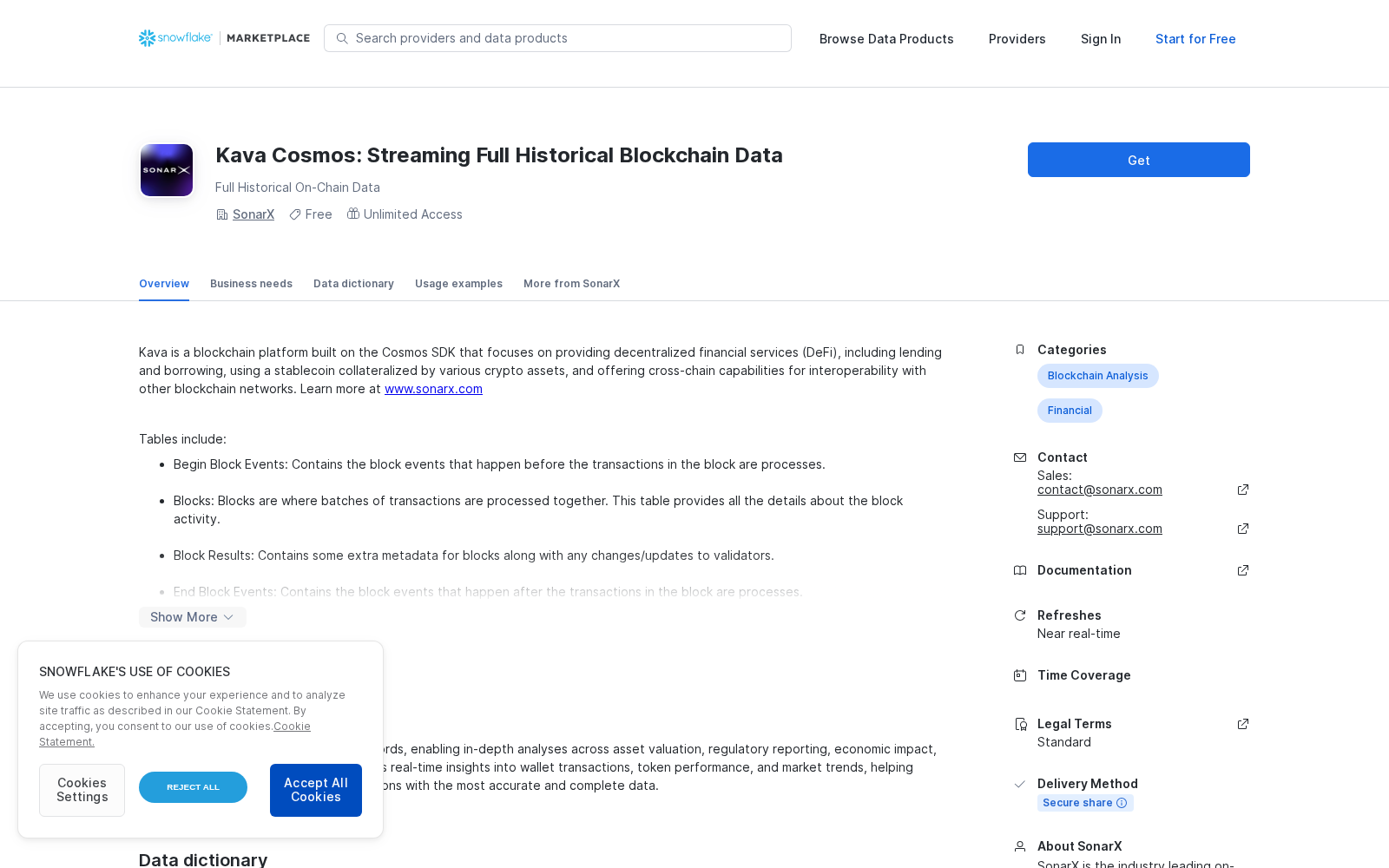Open the Providers nav item
This screenshot has width=1389, height=868.
(x=1017, y=39)
